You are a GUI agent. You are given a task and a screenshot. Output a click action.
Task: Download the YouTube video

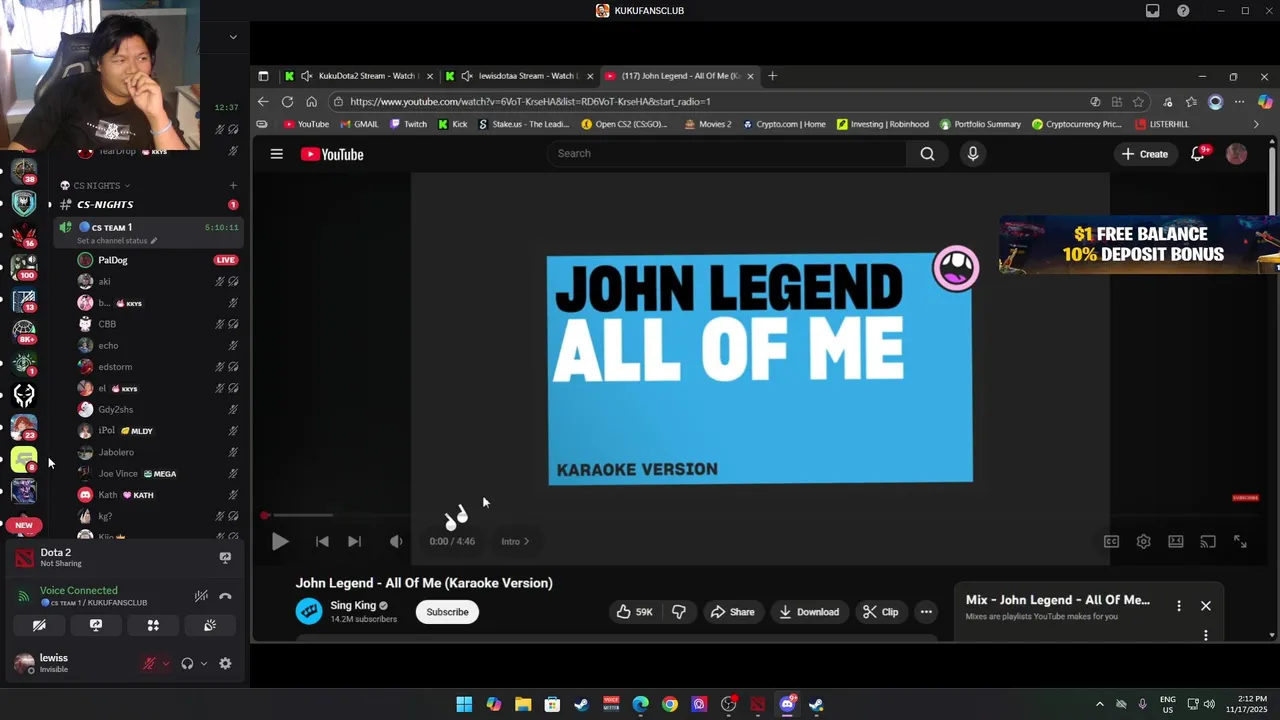809,612
